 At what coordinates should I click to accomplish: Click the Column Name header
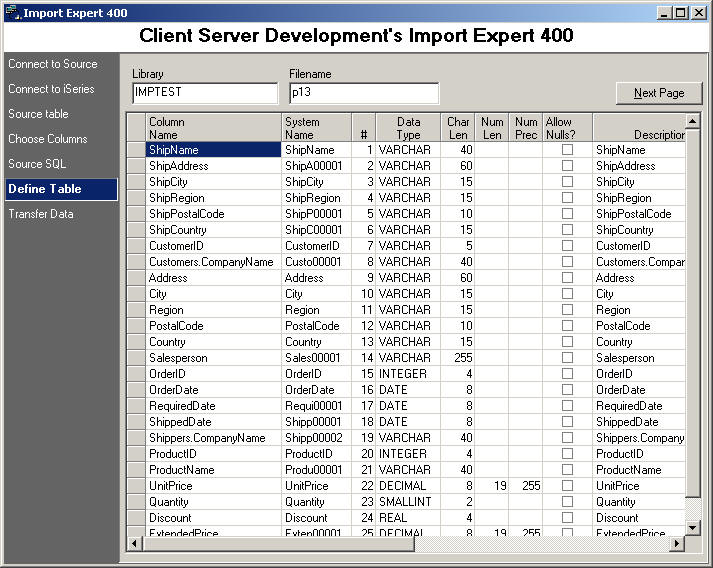click(x=213, y=128)
